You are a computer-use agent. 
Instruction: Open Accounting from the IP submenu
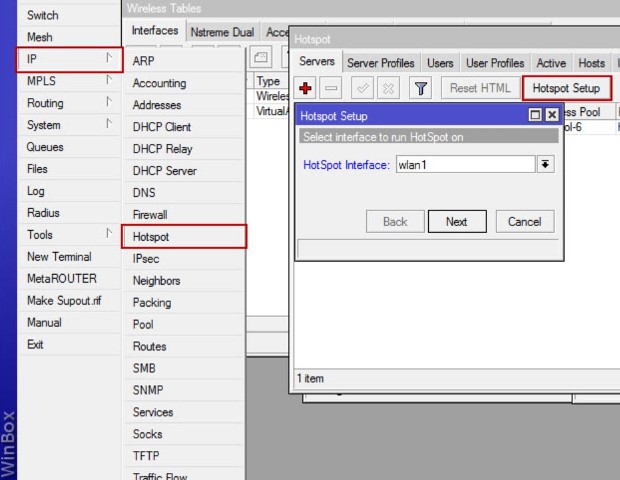(184, 83)
